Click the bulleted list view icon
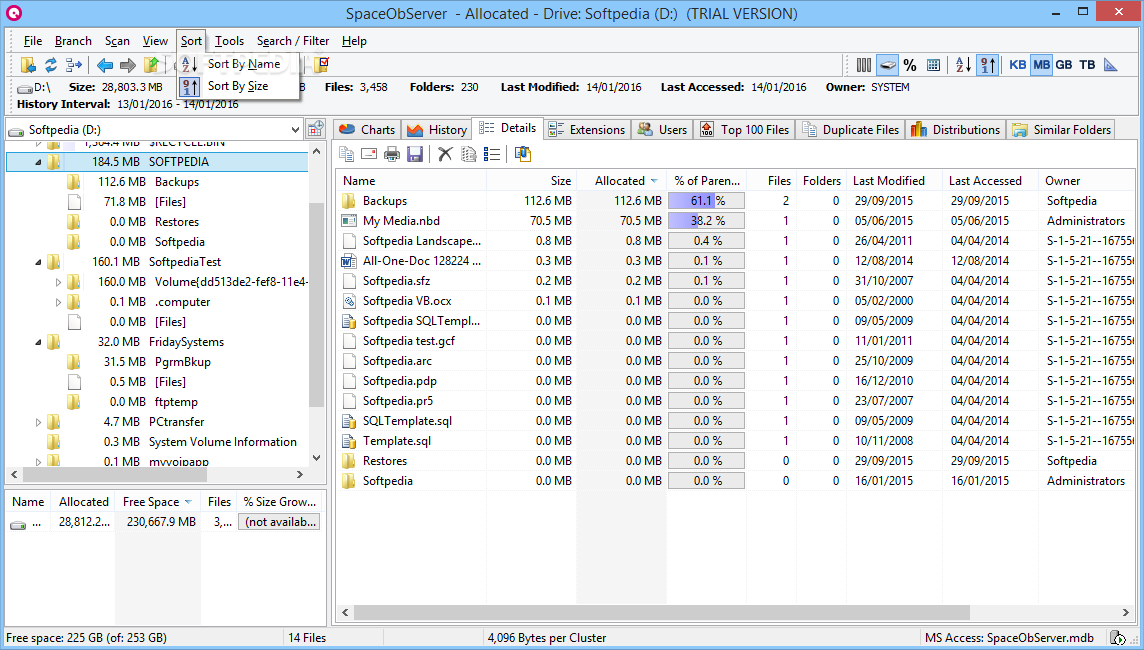 coord(492,154)
